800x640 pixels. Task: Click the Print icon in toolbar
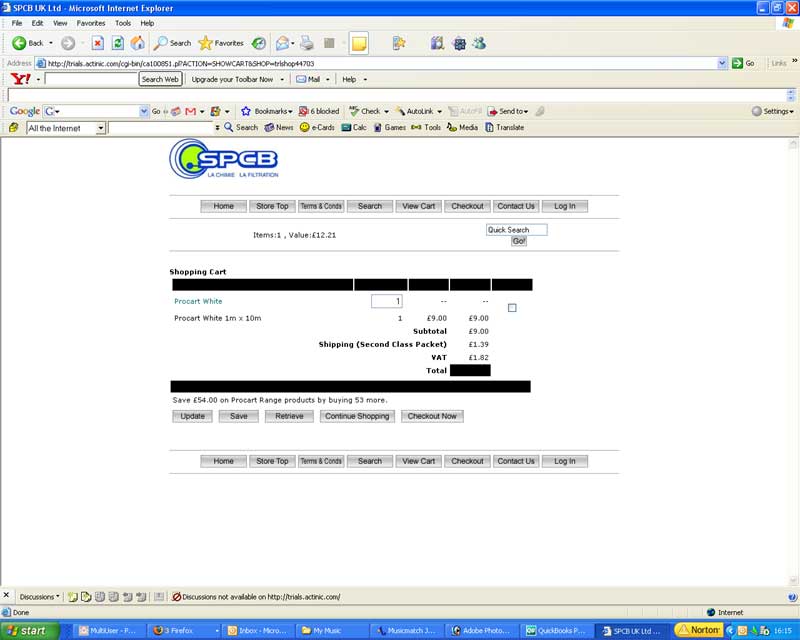click(x=307, y=43)
